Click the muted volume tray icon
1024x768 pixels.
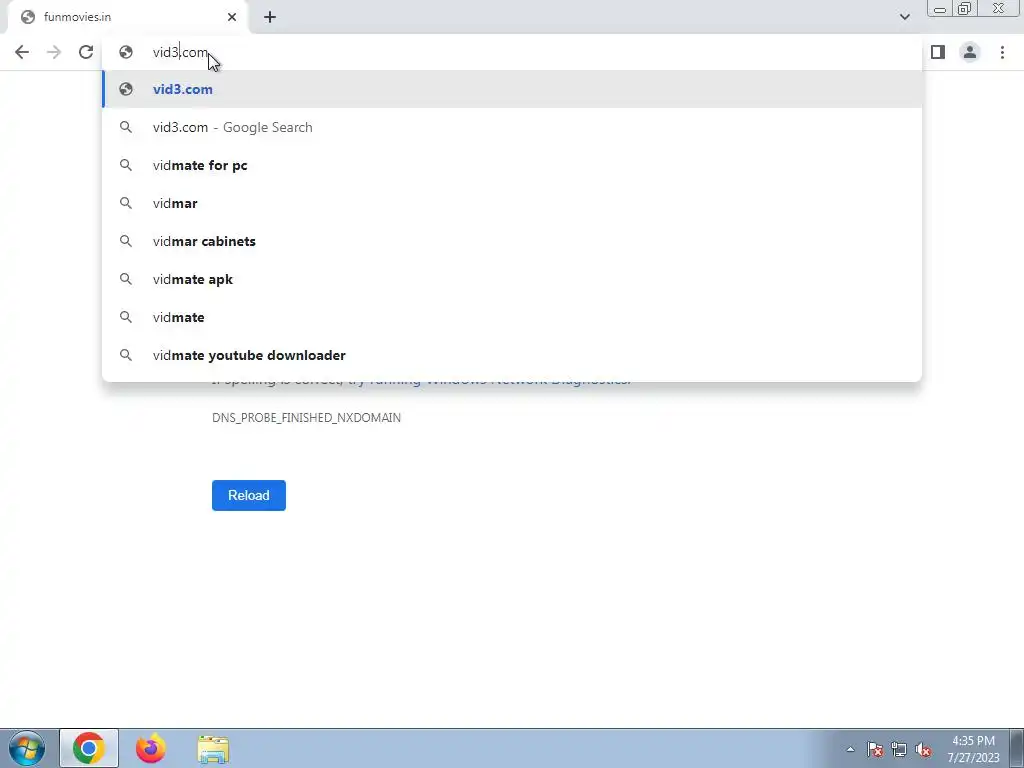click(x=923, y=749)
